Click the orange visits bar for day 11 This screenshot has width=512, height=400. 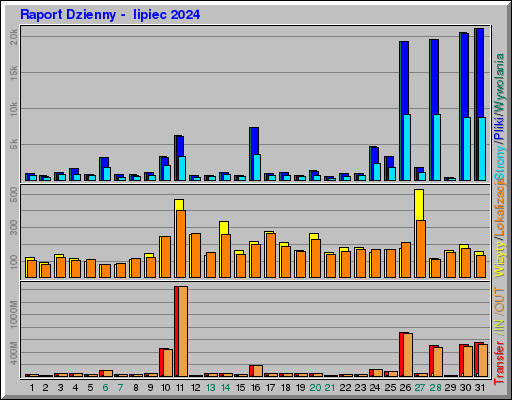pos(181,244)
